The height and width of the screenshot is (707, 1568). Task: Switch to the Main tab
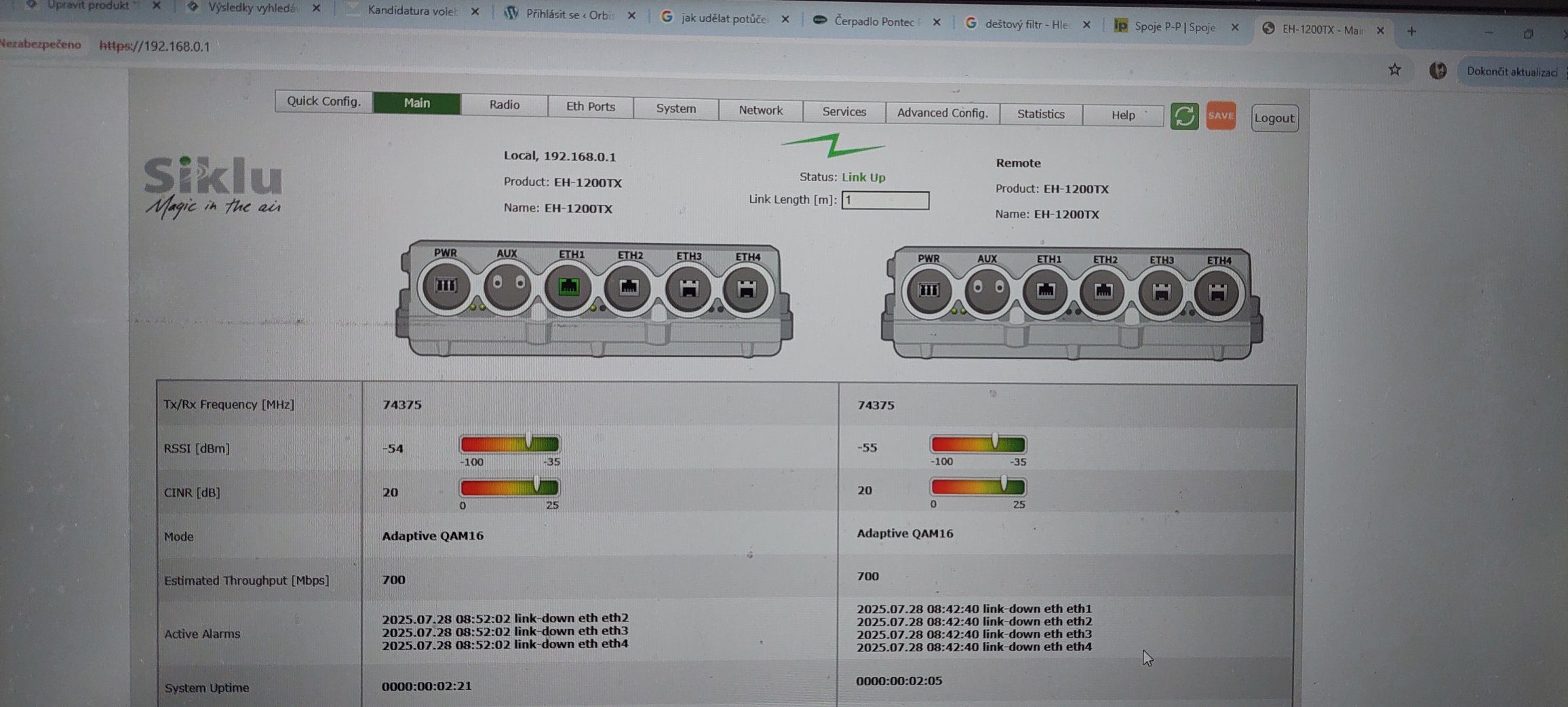click(417, 103)
